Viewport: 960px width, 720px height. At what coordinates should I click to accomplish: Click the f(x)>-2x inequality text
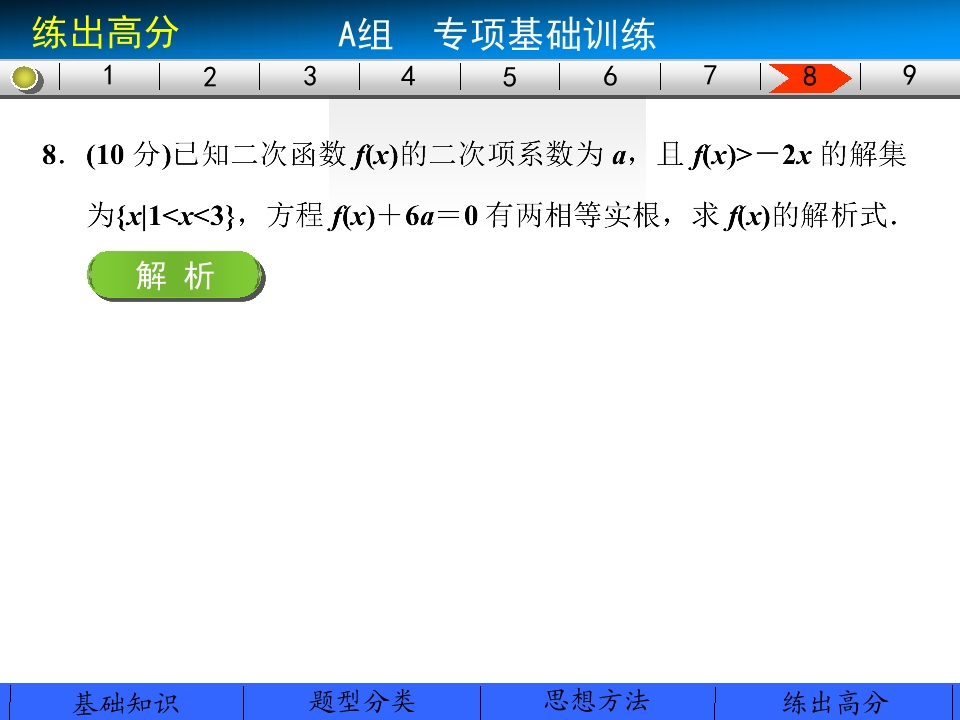(x=751, y=155)
